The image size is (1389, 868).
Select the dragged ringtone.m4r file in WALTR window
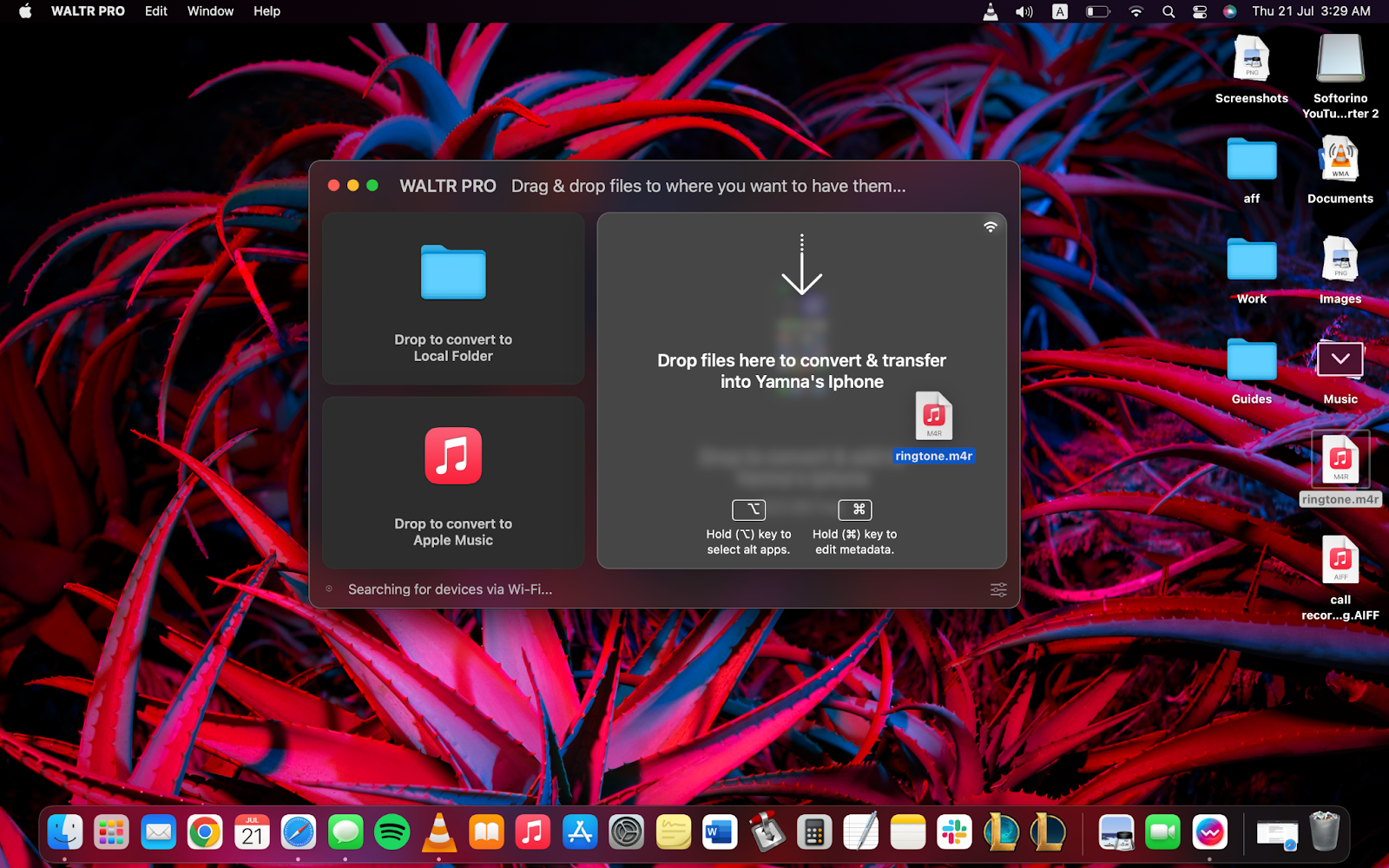[934, 426]
